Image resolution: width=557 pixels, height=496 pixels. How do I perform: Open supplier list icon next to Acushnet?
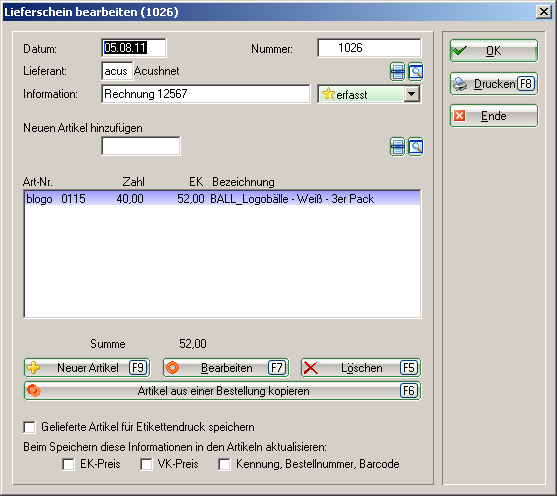397,72
